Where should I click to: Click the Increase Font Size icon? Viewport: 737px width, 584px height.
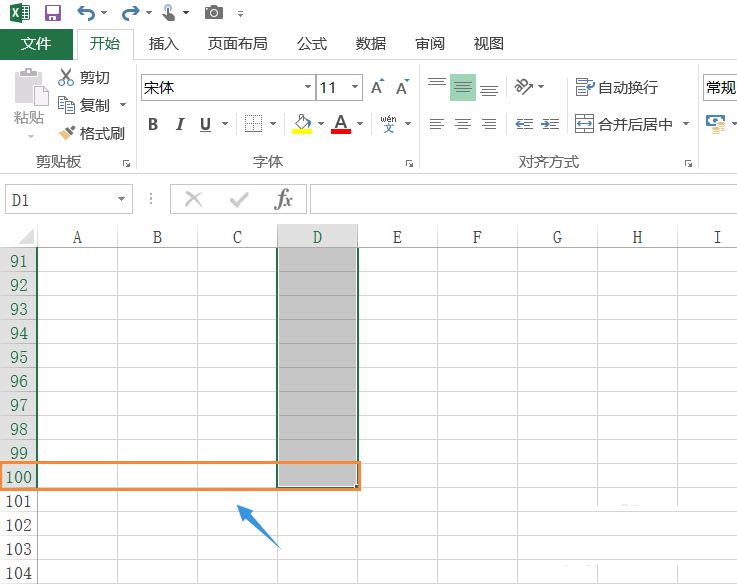378,88
